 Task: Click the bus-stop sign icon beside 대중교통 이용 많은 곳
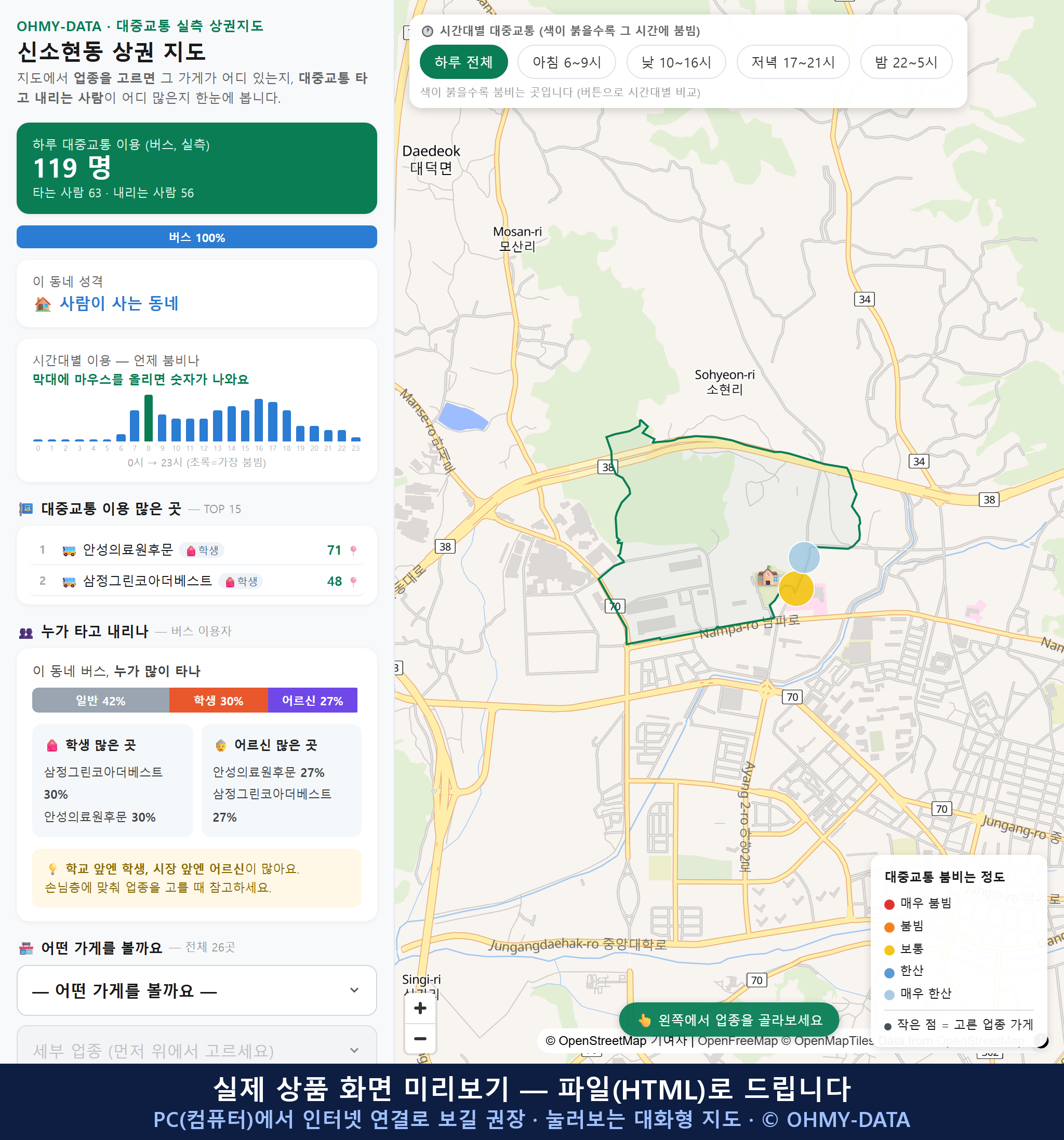coord(26,509)
